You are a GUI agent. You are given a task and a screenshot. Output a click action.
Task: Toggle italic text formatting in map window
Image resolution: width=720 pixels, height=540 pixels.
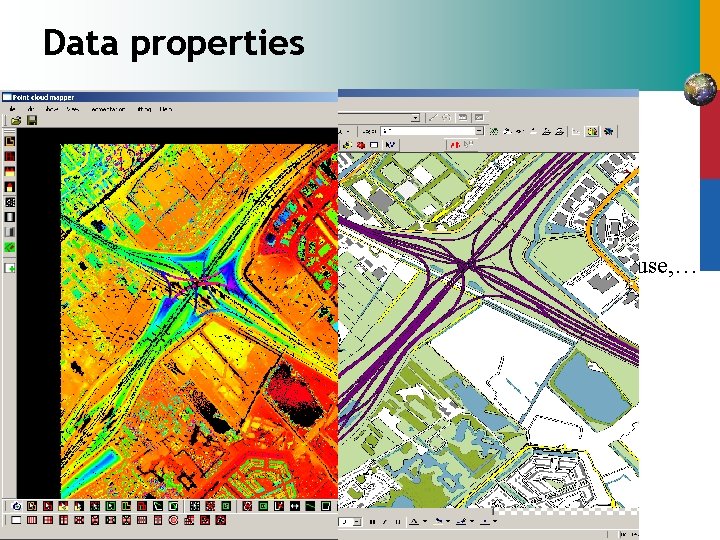pyautogui.click(x=384, y=522)
